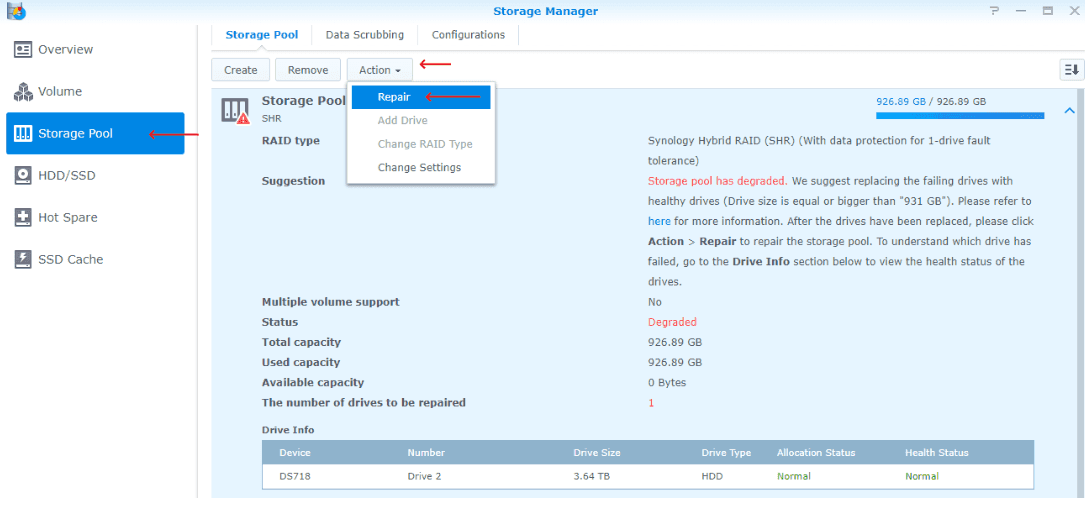The image size is (1085, 505).
Task: Click the SSD Cache lightning icon
Action: pyautogui.click(x=23, y=259)
